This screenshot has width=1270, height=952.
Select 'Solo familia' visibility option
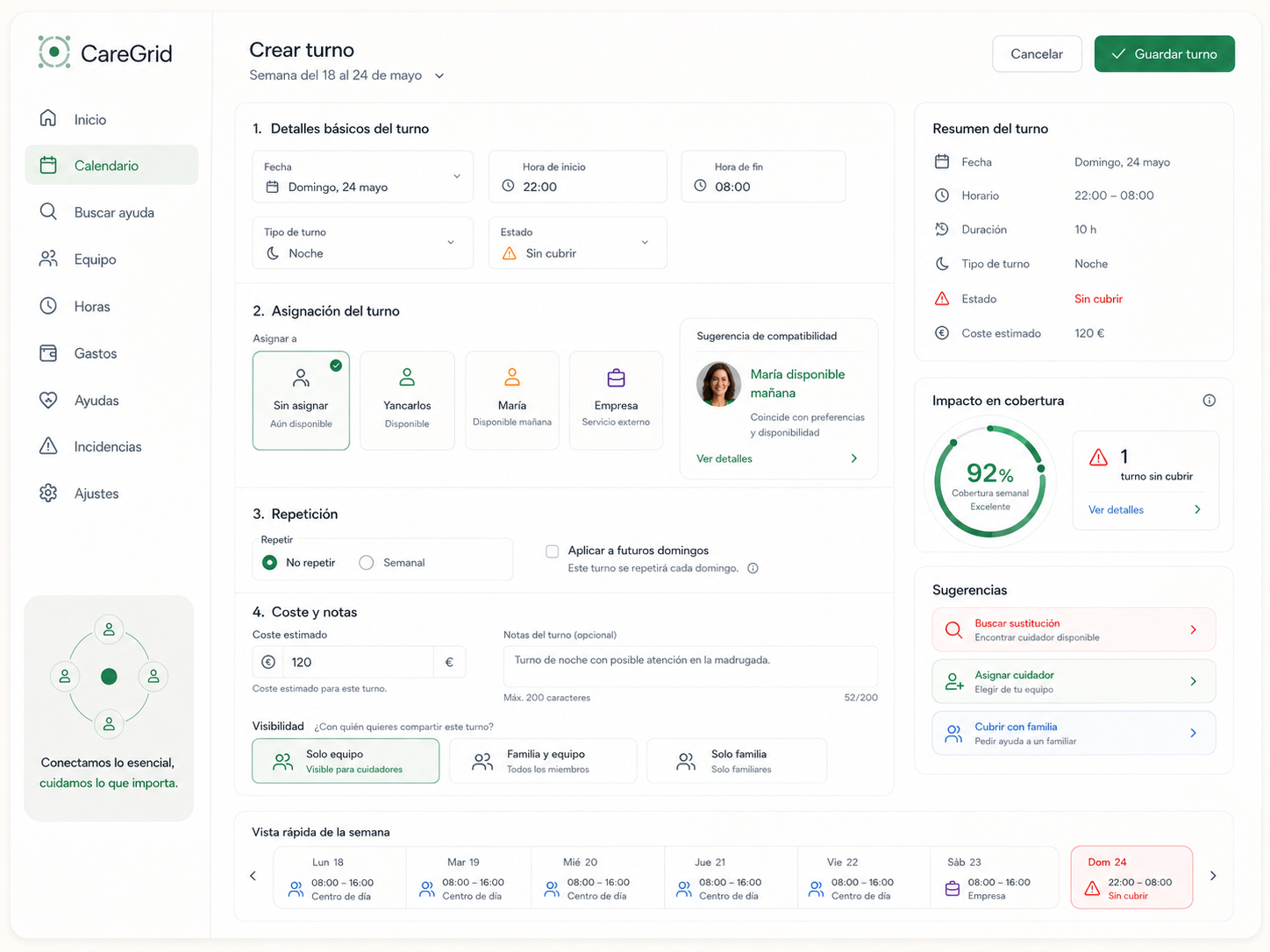tap(737, 761)
